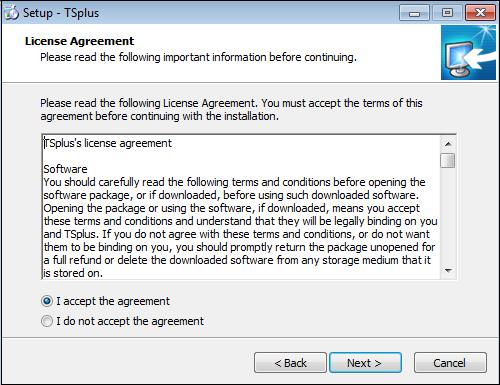
Task: Click the empty scrollbar track below the thumb
Action: (x=448, y=216)
